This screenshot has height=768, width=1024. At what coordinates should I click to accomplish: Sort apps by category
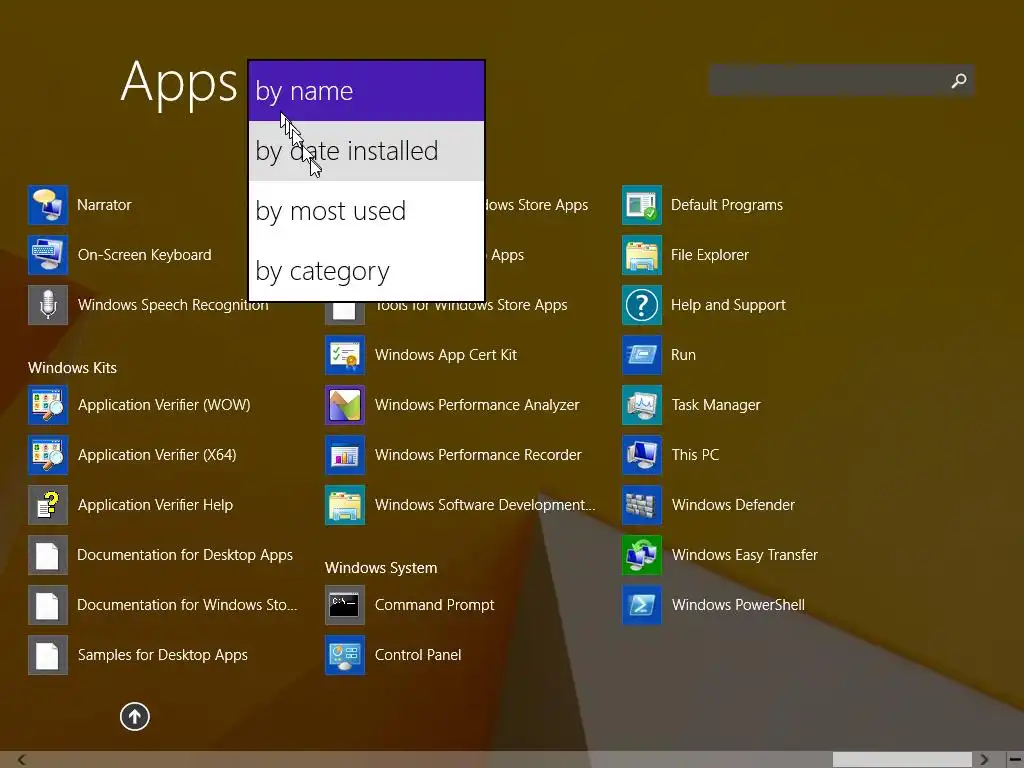click(366, 271)
